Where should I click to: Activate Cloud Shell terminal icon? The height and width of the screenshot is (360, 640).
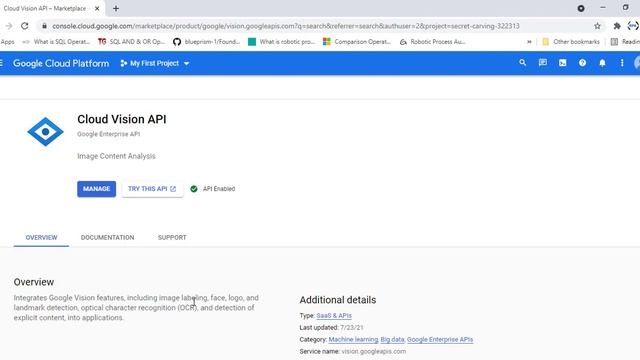click(562, 63)
